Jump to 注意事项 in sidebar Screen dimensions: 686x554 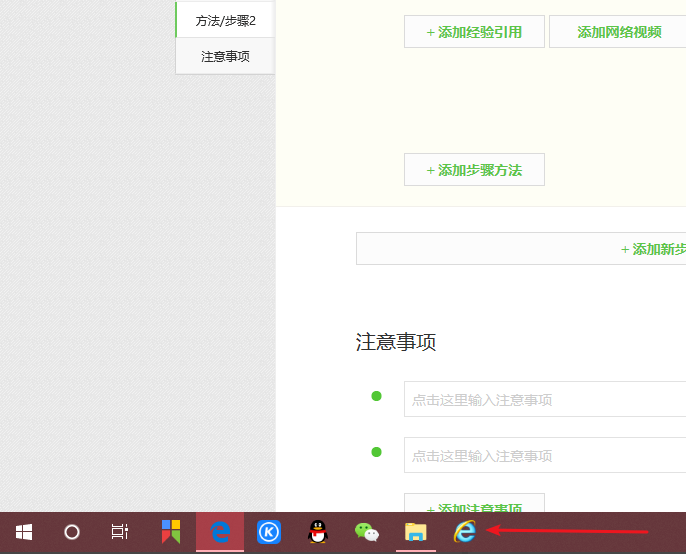point(225,56)
